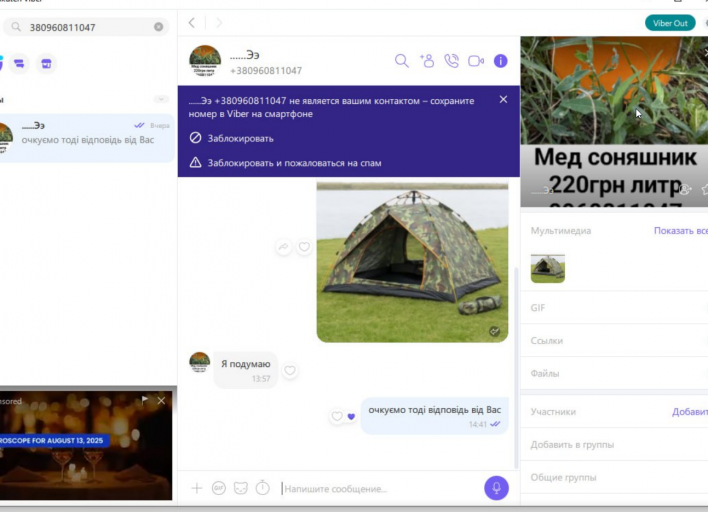Clear the search field with the X icon
The image size is (708, 512).
click(158, 27)
